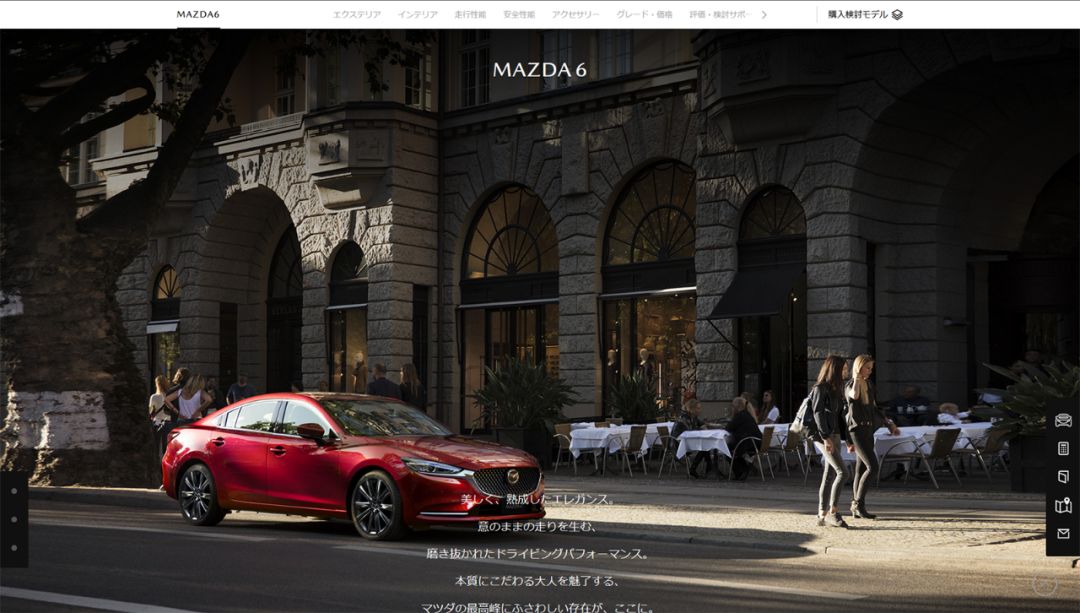
Task: Click the stacked layers icon beside 購入検討モデル
Action: 897,15
